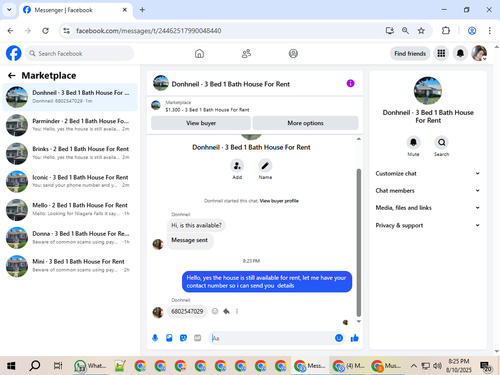500x375 pixels.
Task: Click the Facebook logo icon
Action: [14, 53]
